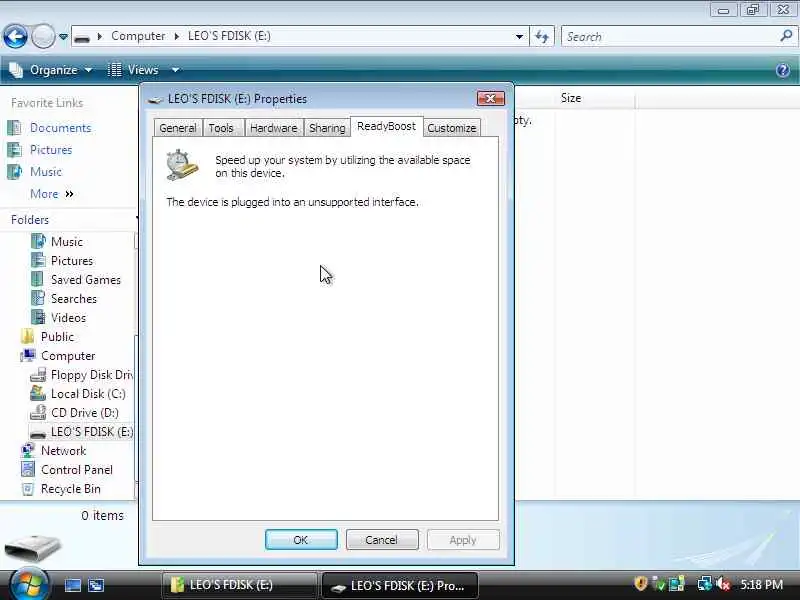Select Saved Games folder in tree
The image size is (800, 600).
point(86,280)
